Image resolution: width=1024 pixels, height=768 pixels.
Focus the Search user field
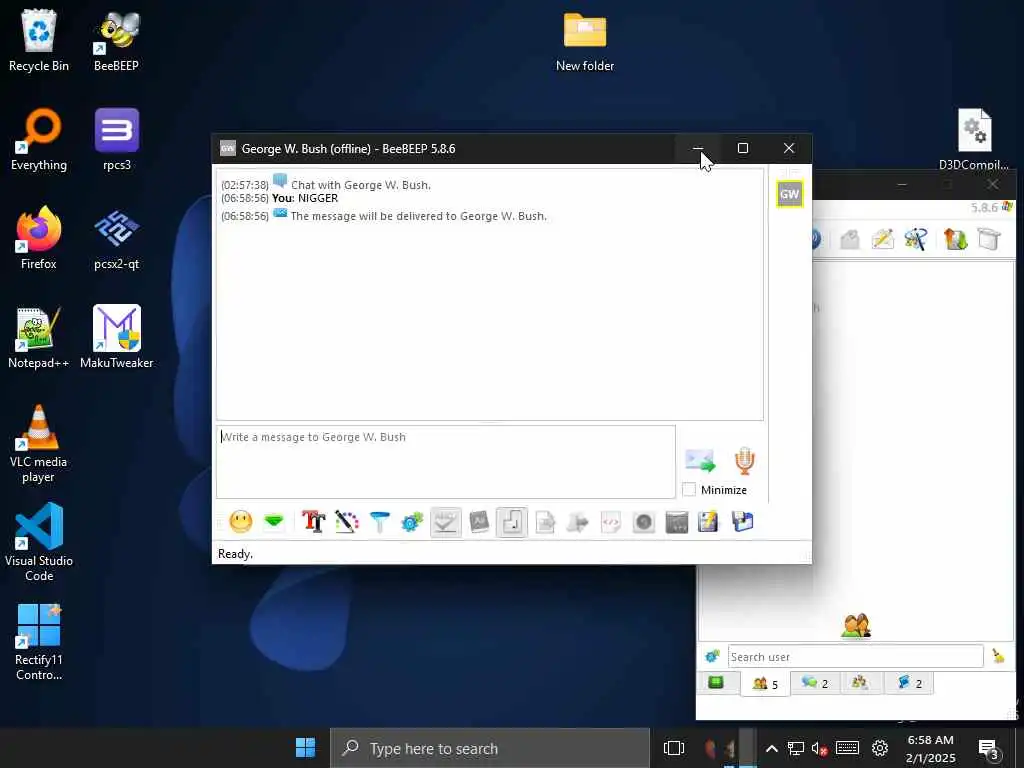pyautogui.click(x=856, y=656)
